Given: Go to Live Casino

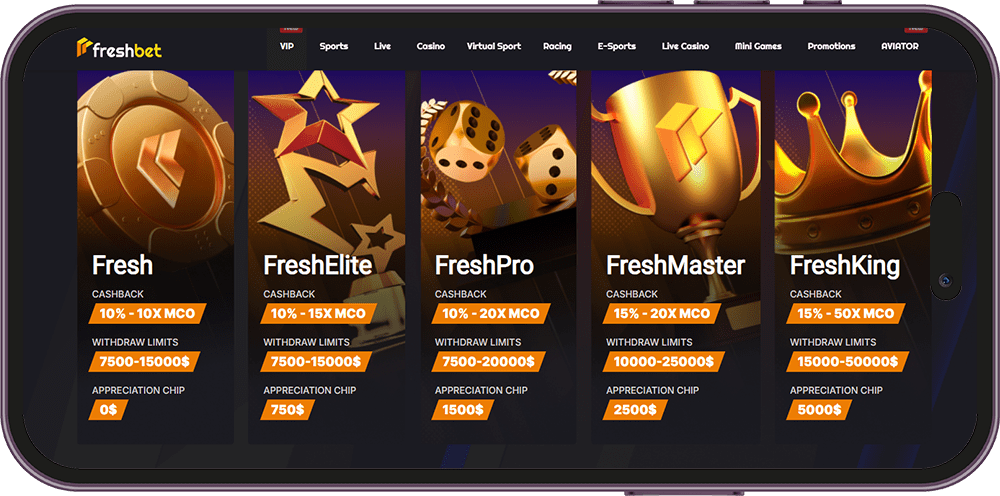Looking at the screenshot, I should 685,47.
